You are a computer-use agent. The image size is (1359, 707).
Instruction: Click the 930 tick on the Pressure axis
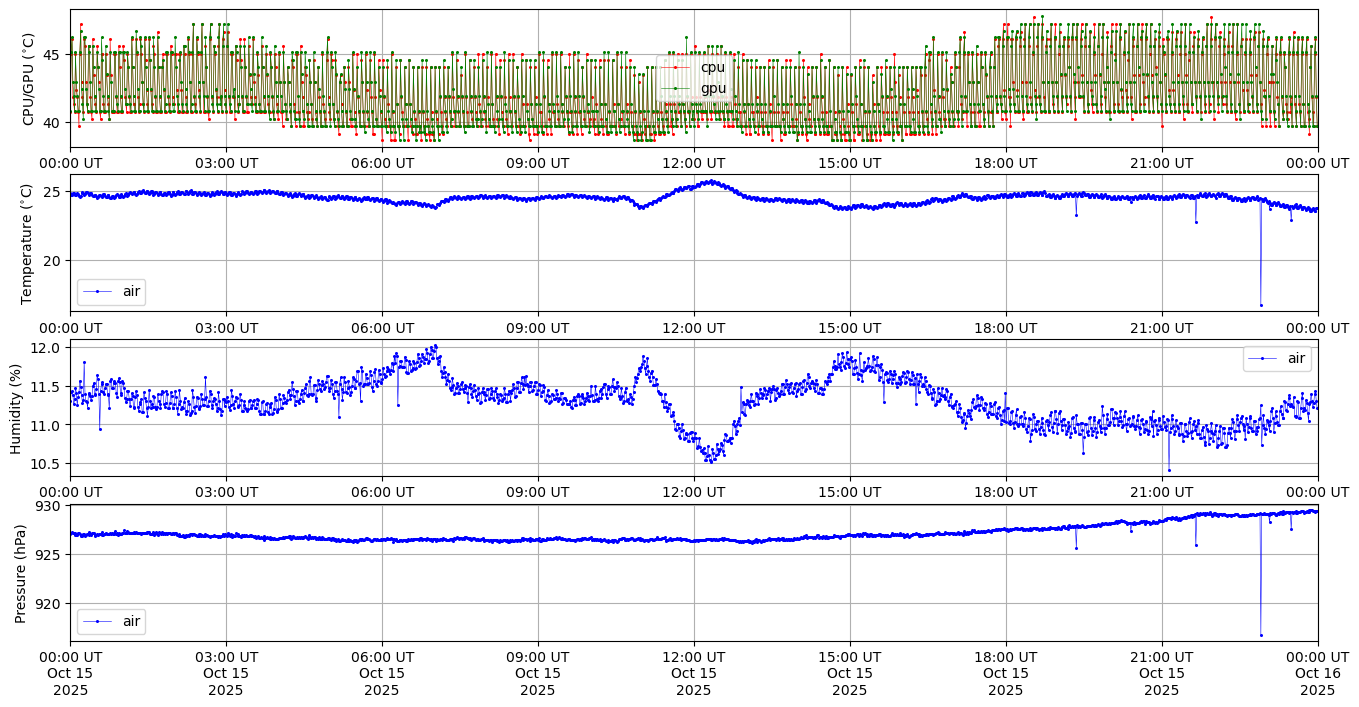coord(50,506)
